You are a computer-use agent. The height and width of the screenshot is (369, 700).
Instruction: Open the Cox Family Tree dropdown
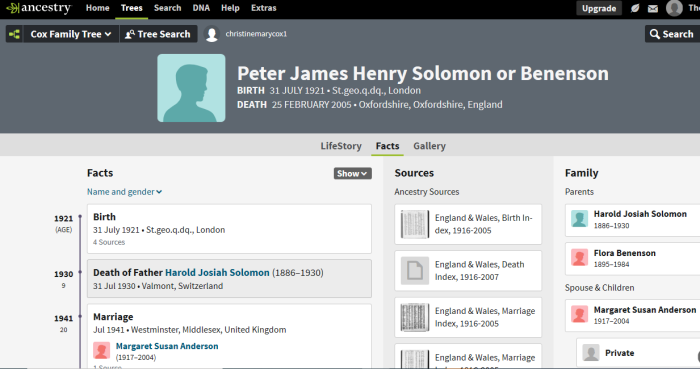[x=71, y=34]
